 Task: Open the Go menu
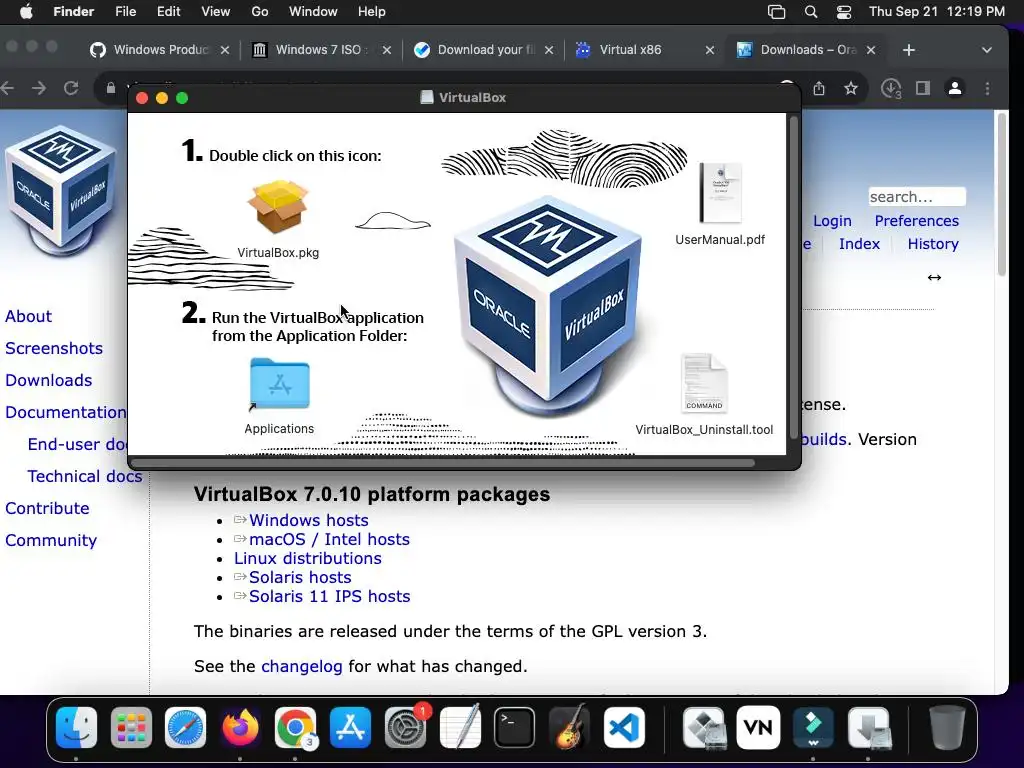tap(260, 12)
